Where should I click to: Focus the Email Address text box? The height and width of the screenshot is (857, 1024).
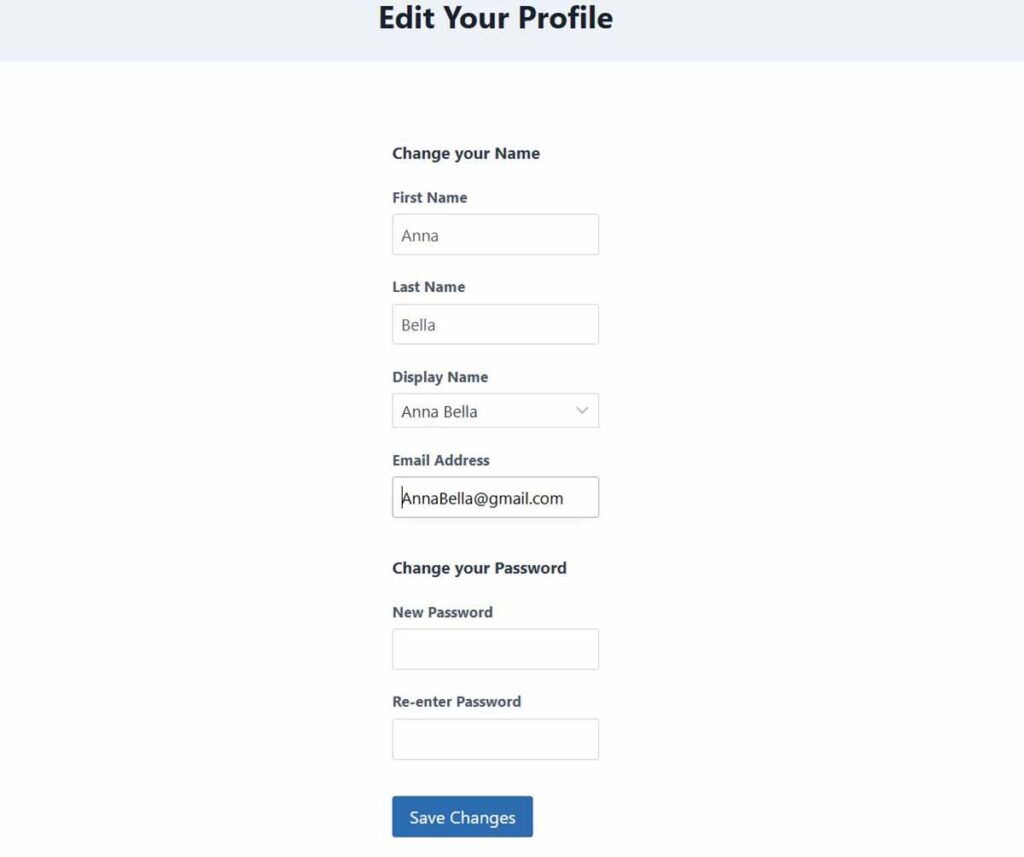(x=495, y=497)
